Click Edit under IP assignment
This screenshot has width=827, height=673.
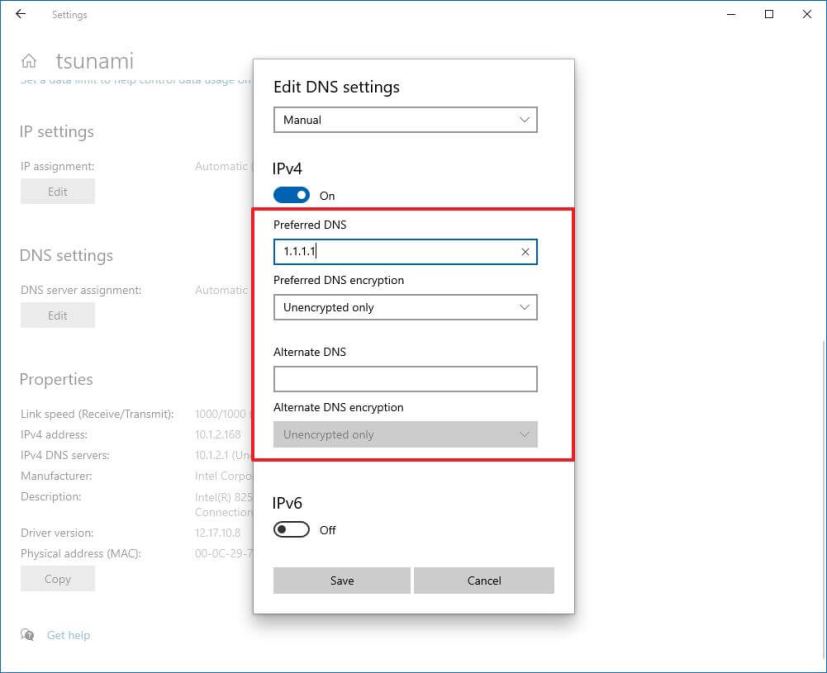(57, 191)
